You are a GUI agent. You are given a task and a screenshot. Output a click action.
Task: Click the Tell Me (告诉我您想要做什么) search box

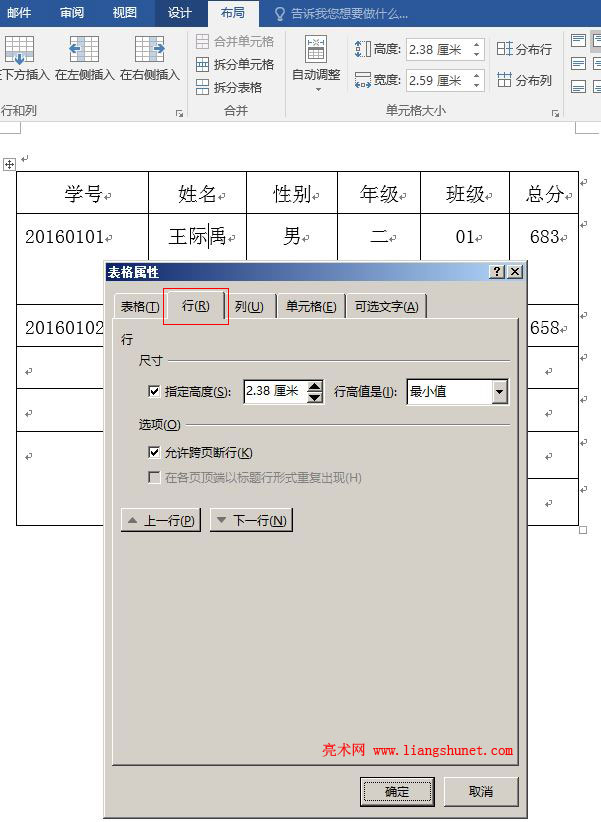tap(341, 14)
